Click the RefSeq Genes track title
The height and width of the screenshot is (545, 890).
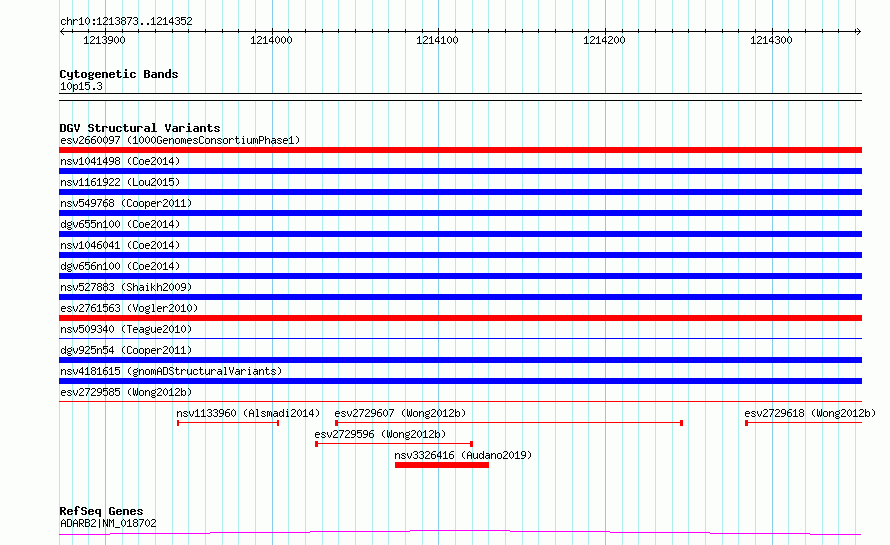click(101, 512)
